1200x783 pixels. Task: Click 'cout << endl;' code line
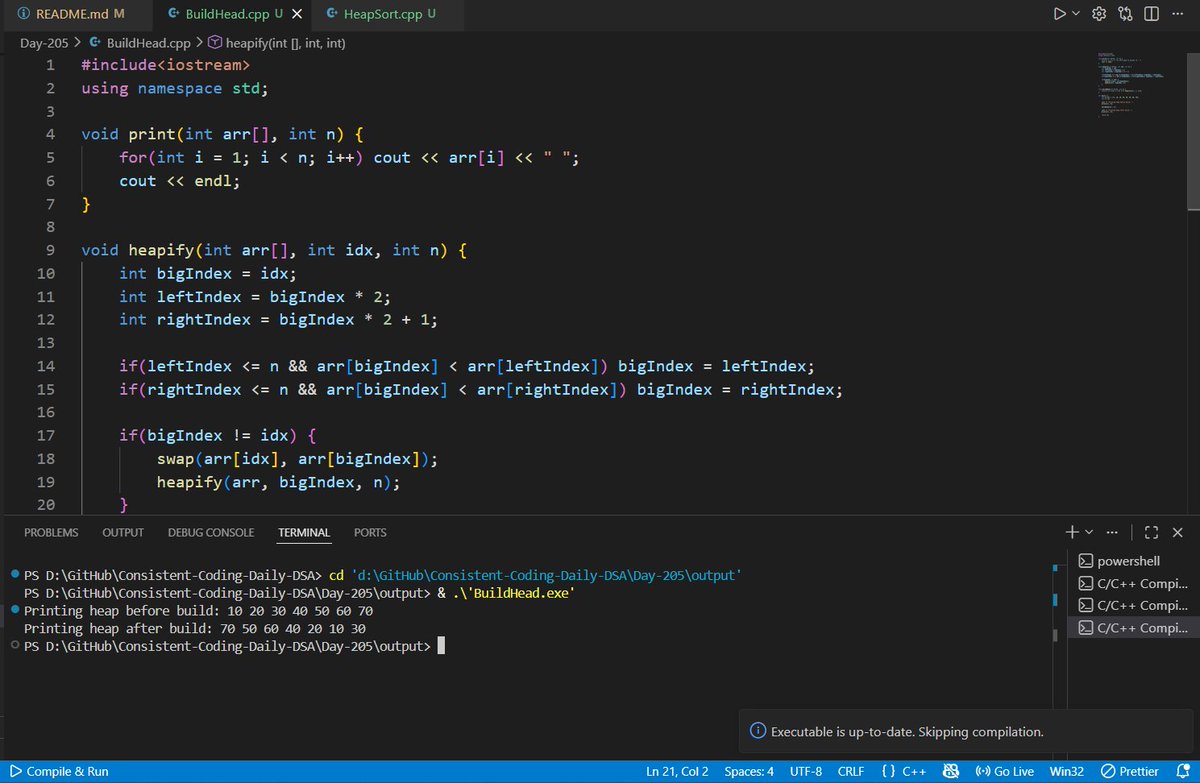tap(180, 181)
